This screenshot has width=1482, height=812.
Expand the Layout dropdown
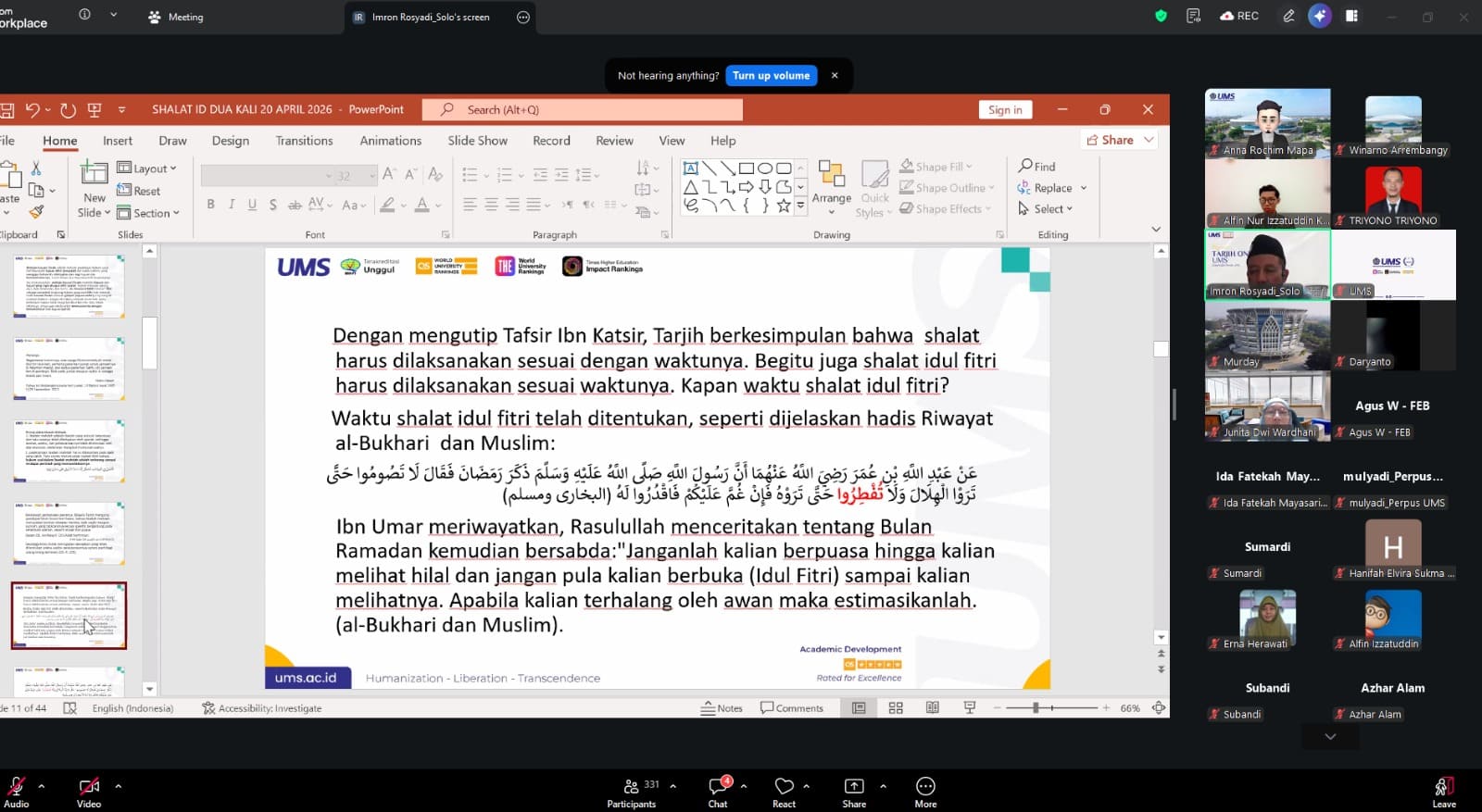point(146,169)
